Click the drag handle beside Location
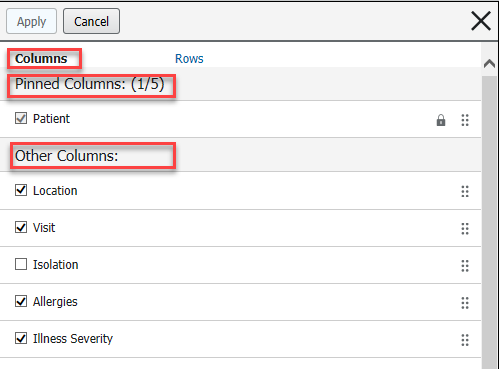 point(465,191)
